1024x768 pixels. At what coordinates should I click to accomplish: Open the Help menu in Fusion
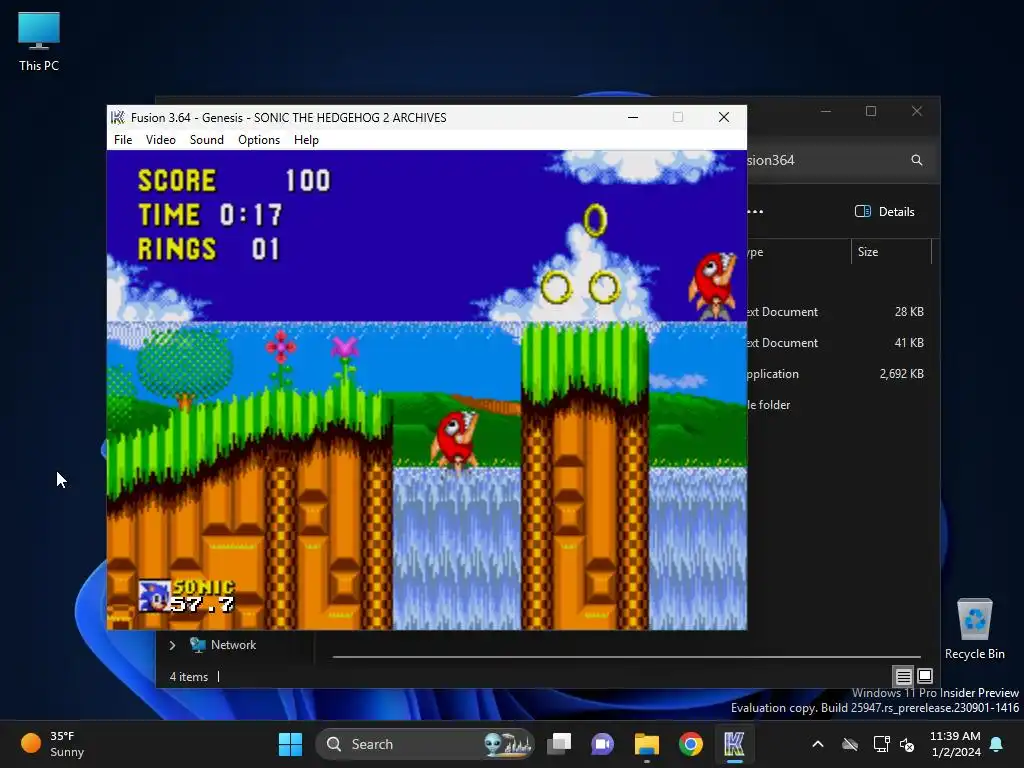click(306, 140)
